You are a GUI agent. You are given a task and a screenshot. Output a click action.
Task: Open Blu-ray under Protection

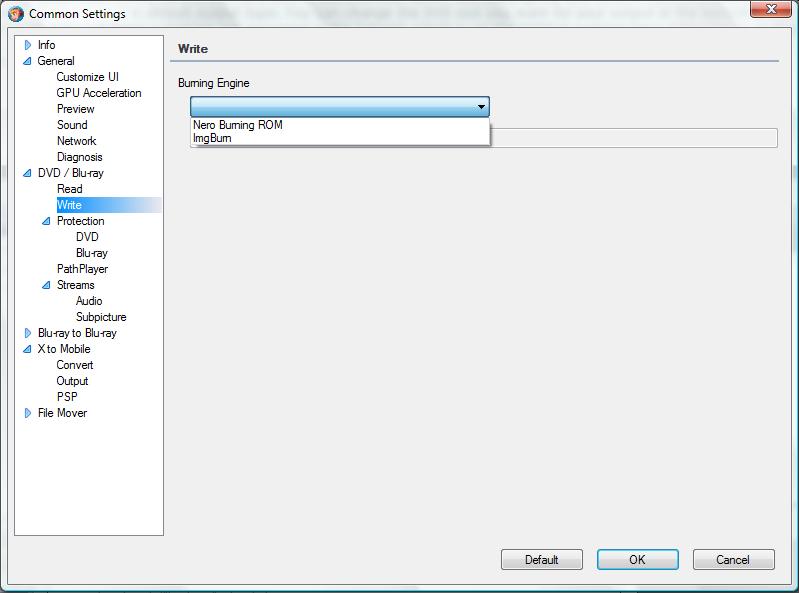92,253
